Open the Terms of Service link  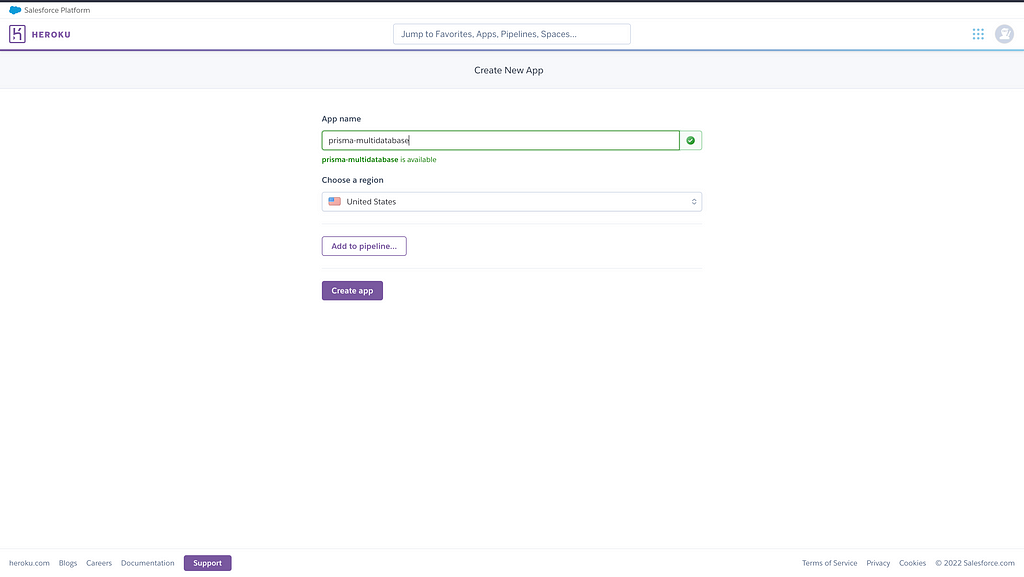[x=829, y=563]
